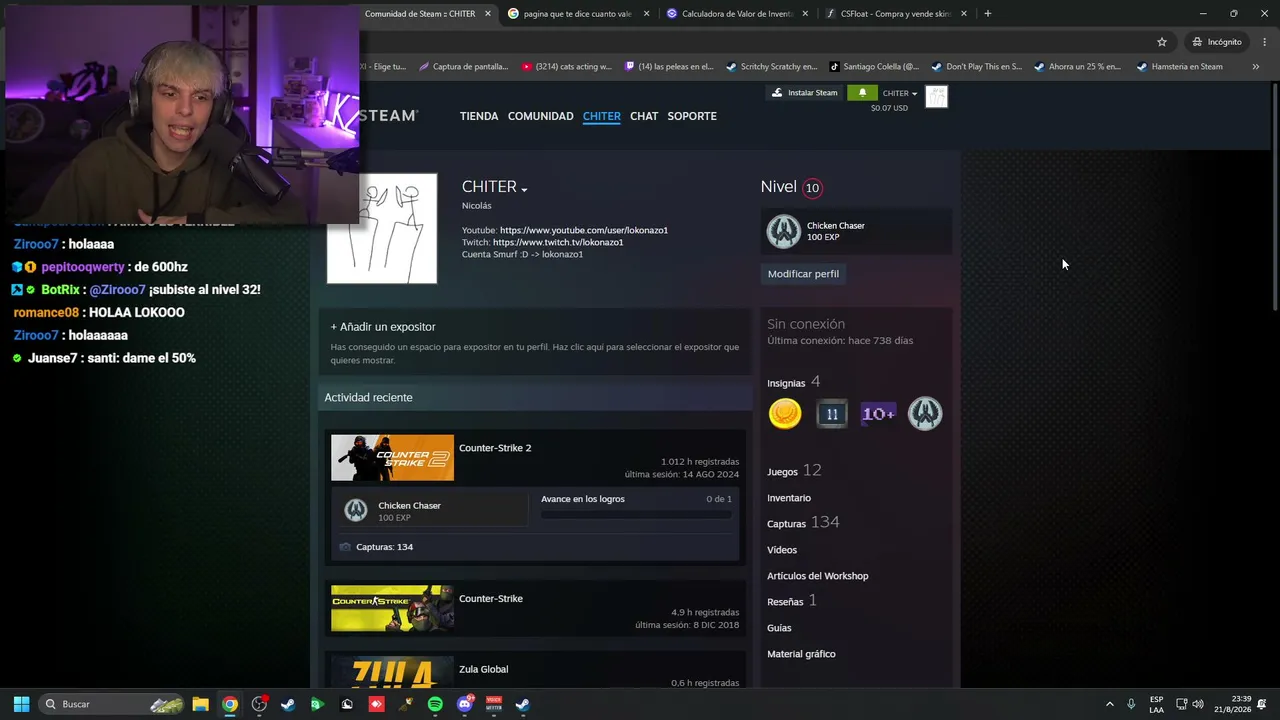This screenshot has width=1280, height=720.
Task: Click the CHITER profile avatar image
Action: (x=382, y=229)
